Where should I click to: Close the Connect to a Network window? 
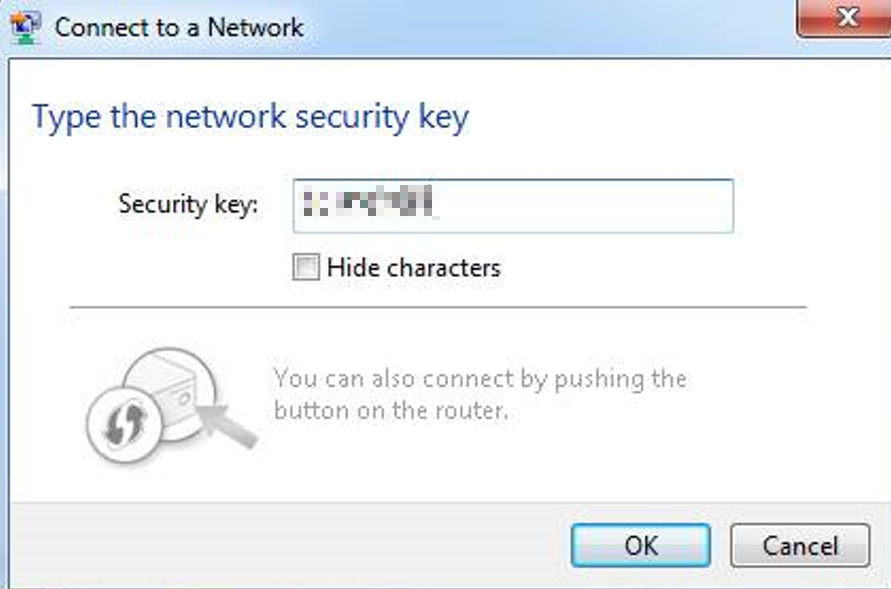coord(848,18)
